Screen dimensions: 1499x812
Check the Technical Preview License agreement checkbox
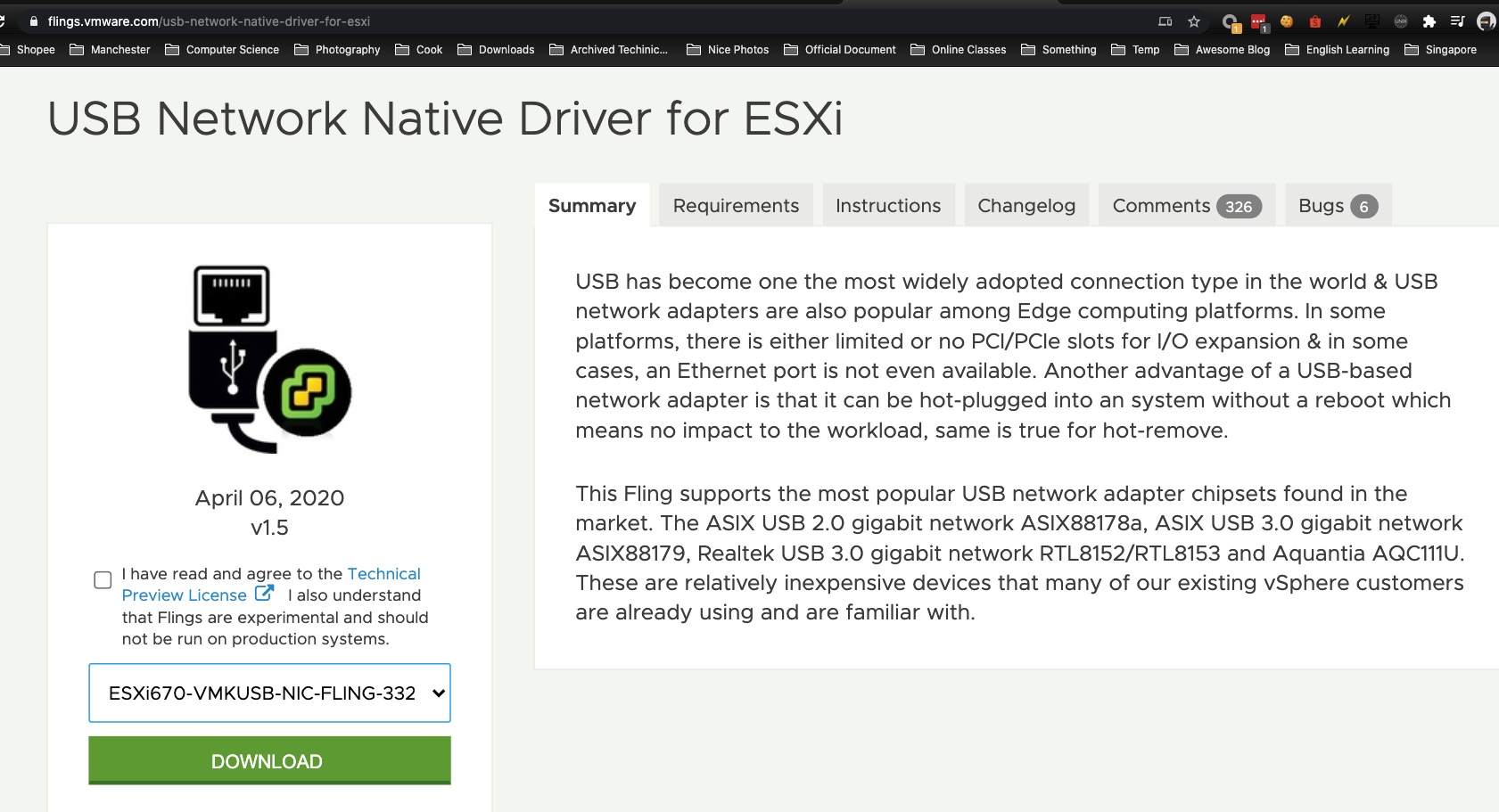click(103, 580)
